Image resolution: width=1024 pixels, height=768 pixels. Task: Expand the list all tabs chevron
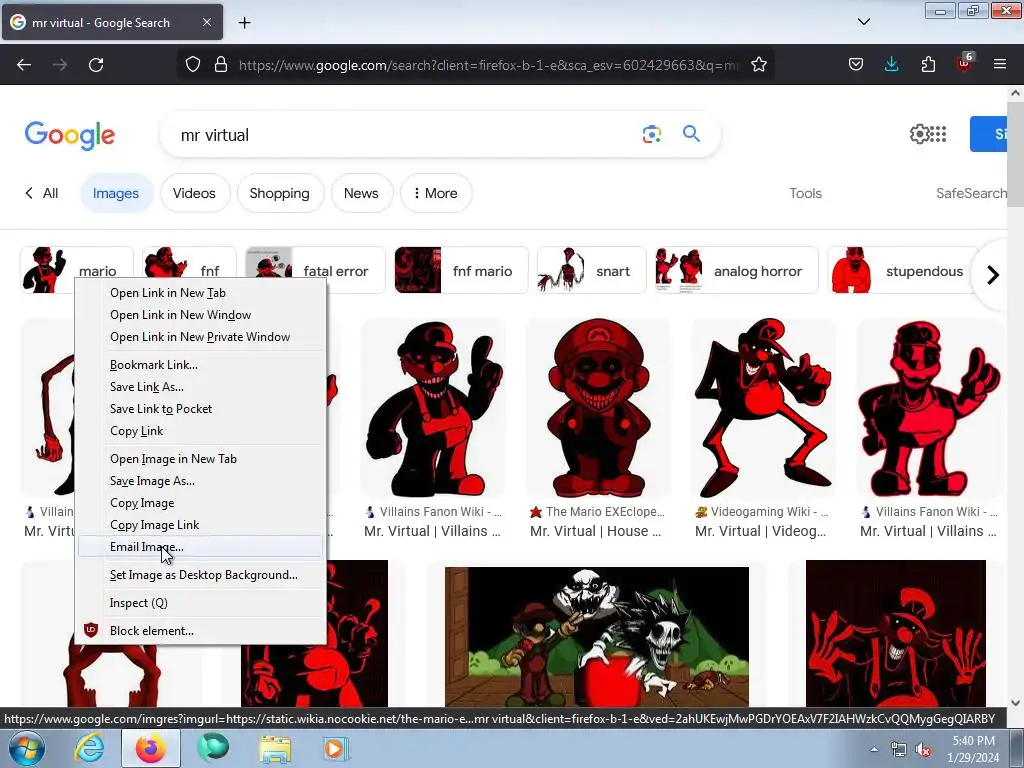coord(864,22)
